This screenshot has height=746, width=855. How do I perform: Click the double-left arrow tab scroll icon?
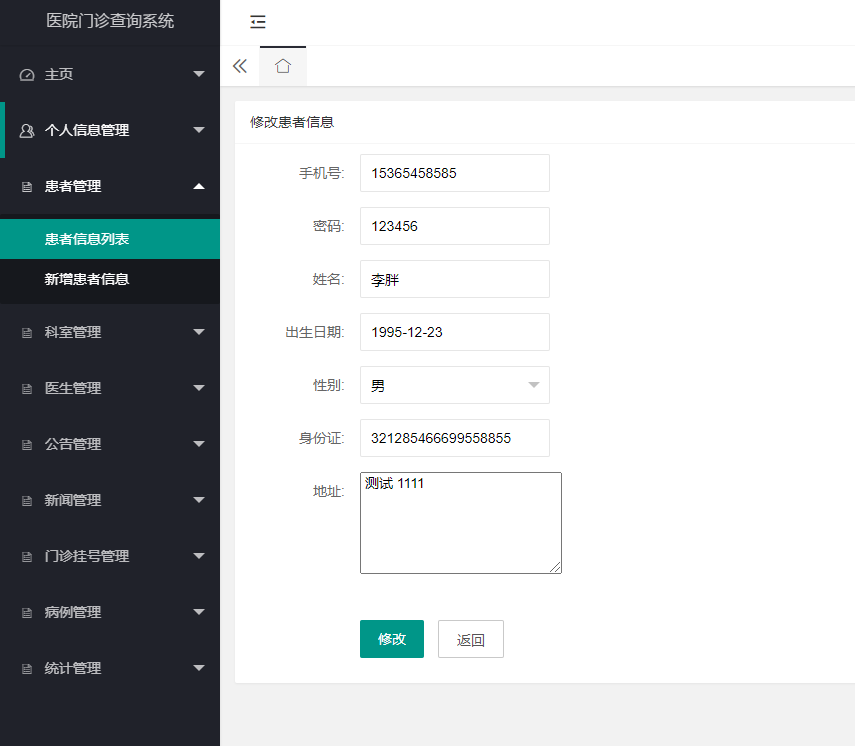click(240, 66)
